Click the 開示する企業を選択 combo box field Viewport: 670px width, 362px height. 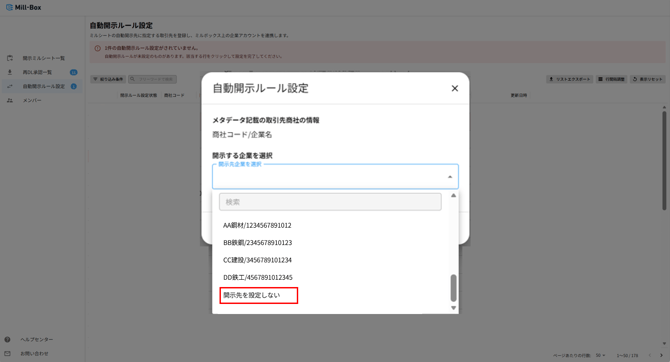point(335,177)
